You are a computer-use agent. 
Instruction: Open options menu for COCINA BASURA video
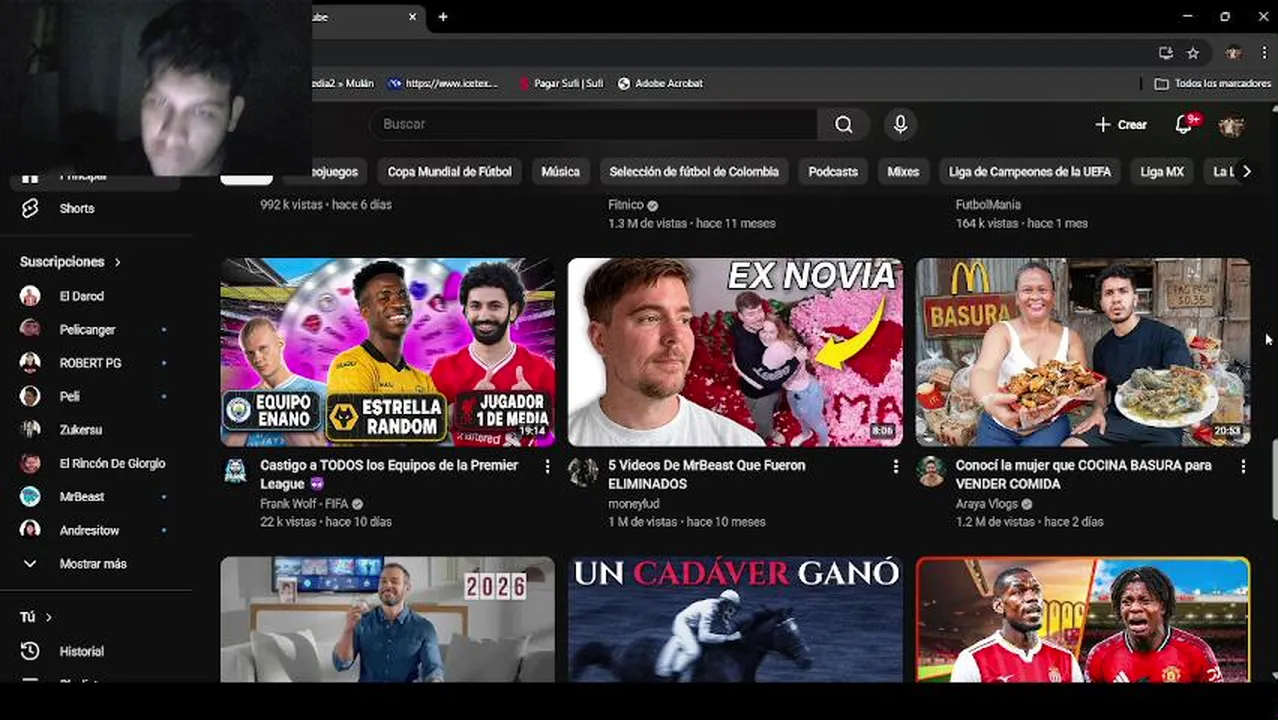1243,467
